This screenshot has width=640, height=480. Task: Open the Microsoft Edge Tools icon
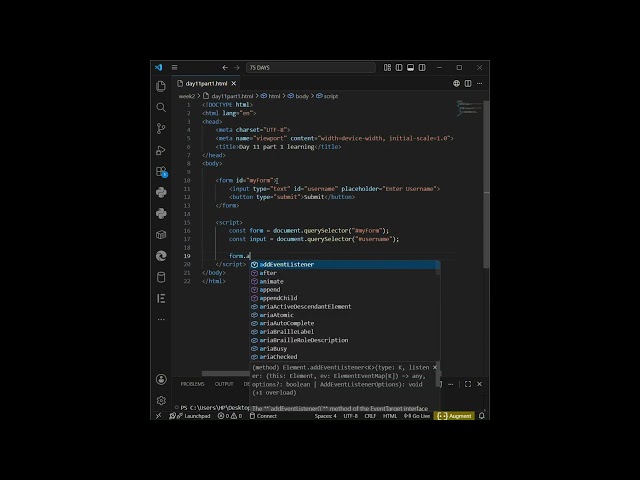tap(161, 256)
